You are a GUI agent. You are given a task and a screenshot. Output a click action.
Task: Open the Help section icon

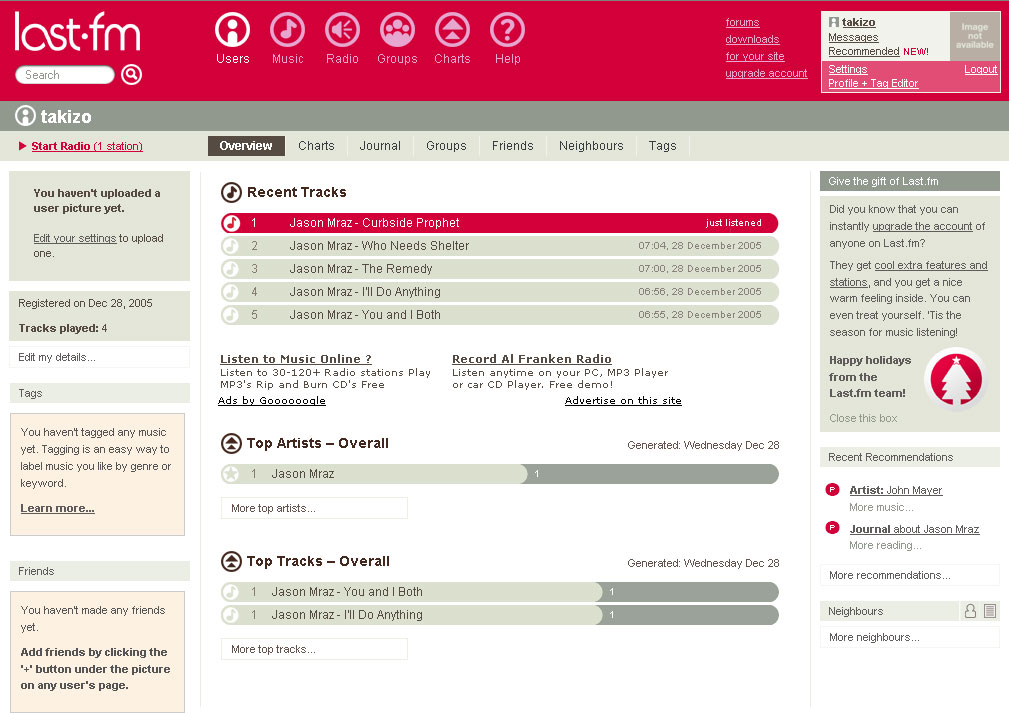pos(507,30)
